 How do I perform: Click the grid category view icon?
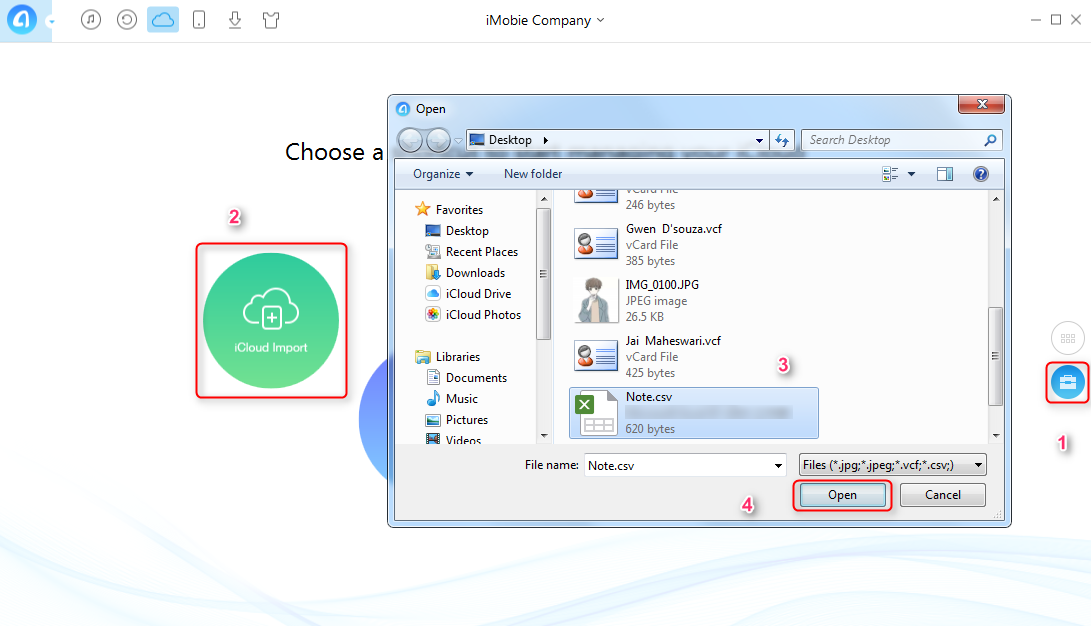point(1068,339)
